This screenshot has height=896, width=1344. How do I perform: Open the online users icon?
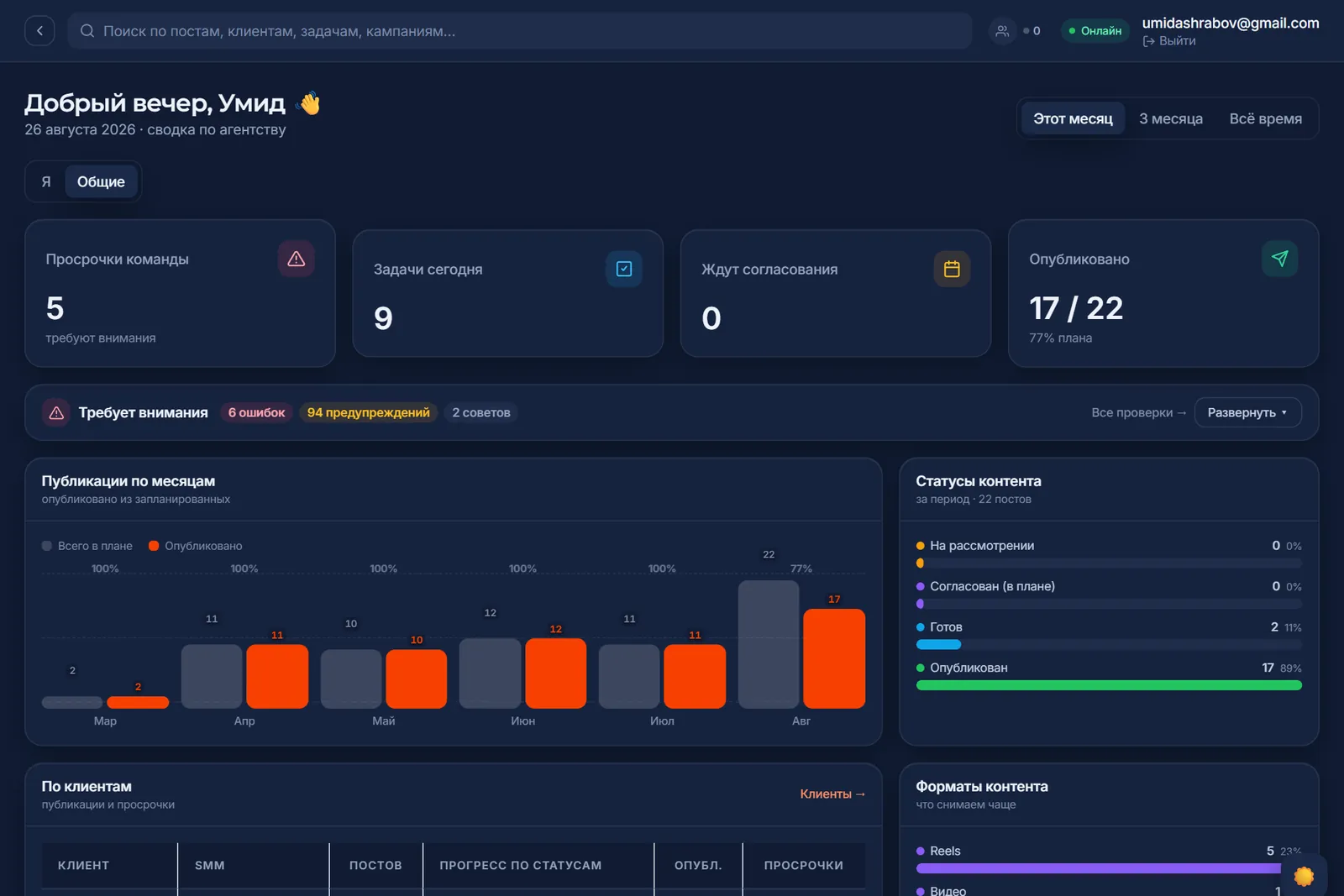click(x=1002, y=31)
